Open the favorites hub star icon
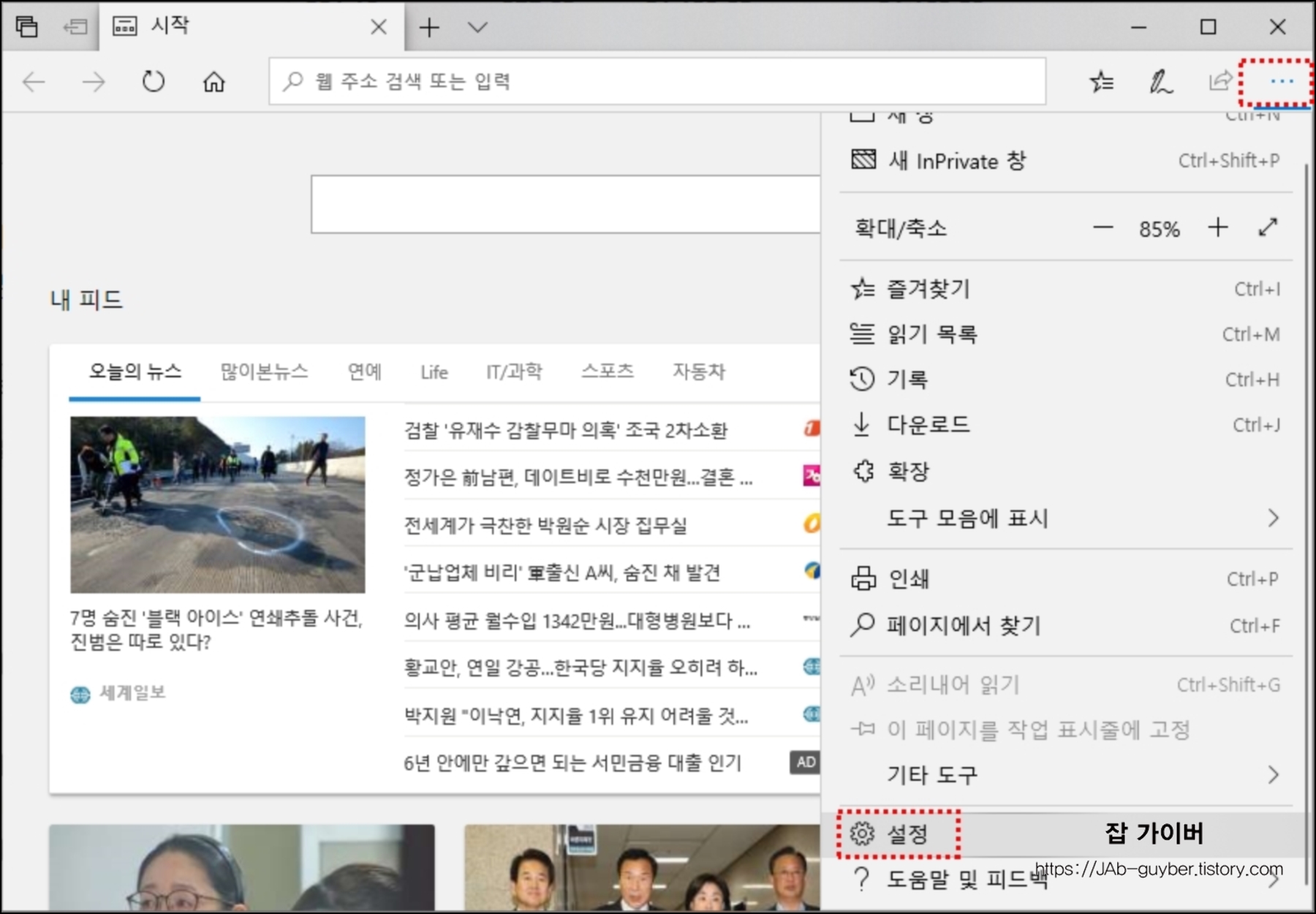 [x=1101, y=81]
